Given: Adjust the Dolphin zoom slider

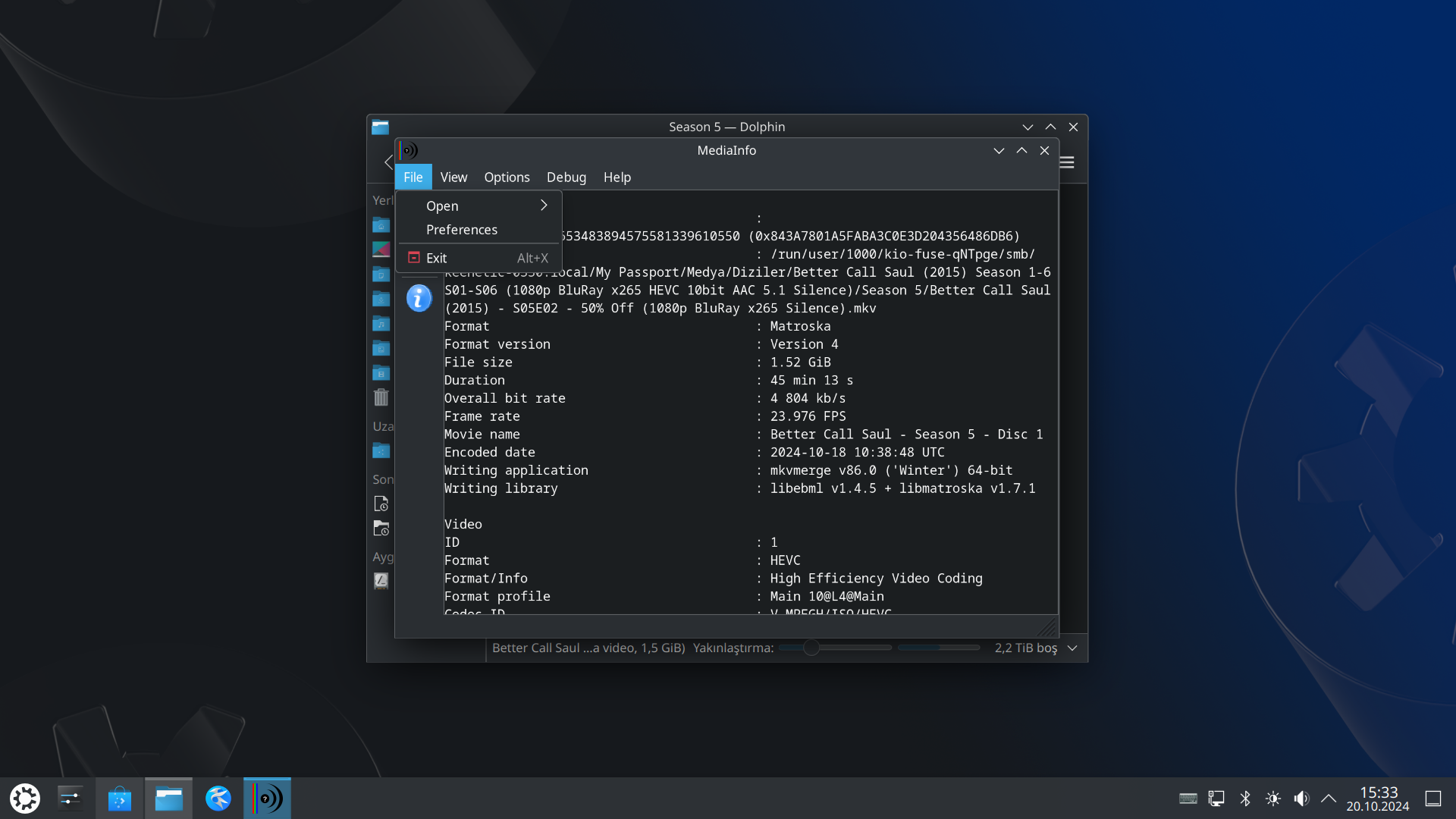Looking at the screenshot, I should pyautogui.click(x=811, y=648).
